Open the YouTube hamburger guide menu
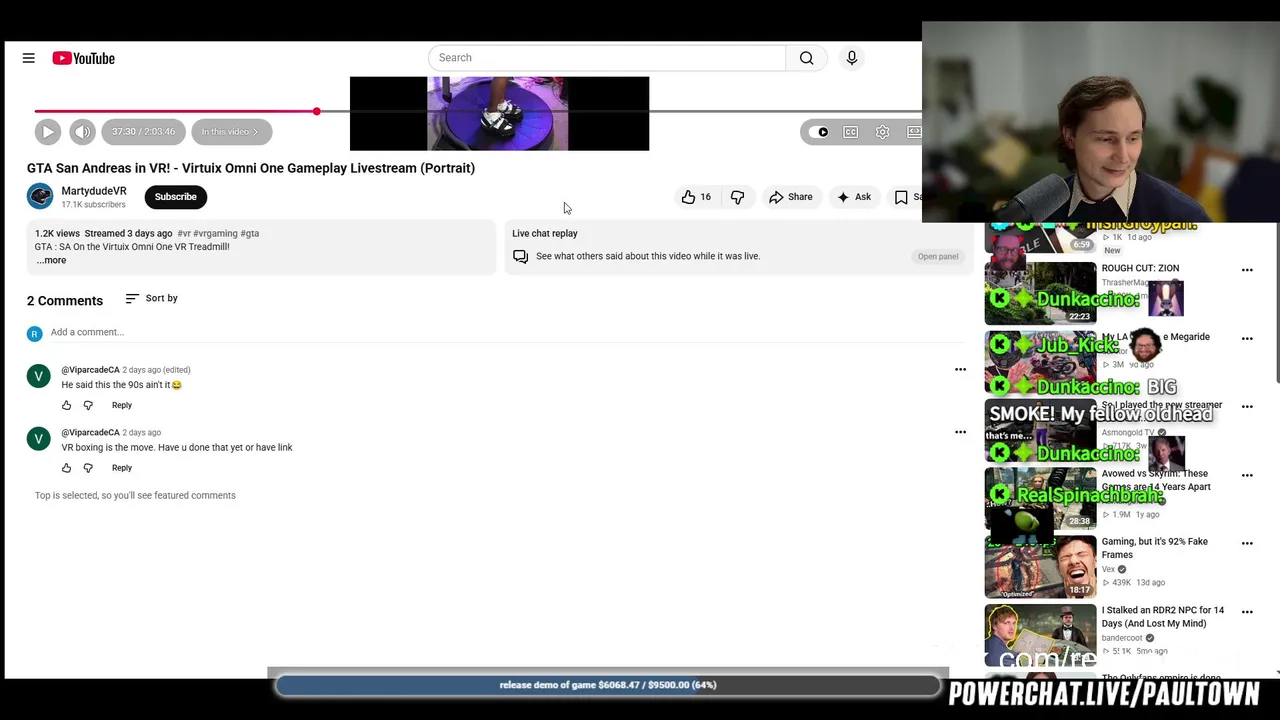The width and height of the screenshot is (1280, 720). click(x=29, y=58)
